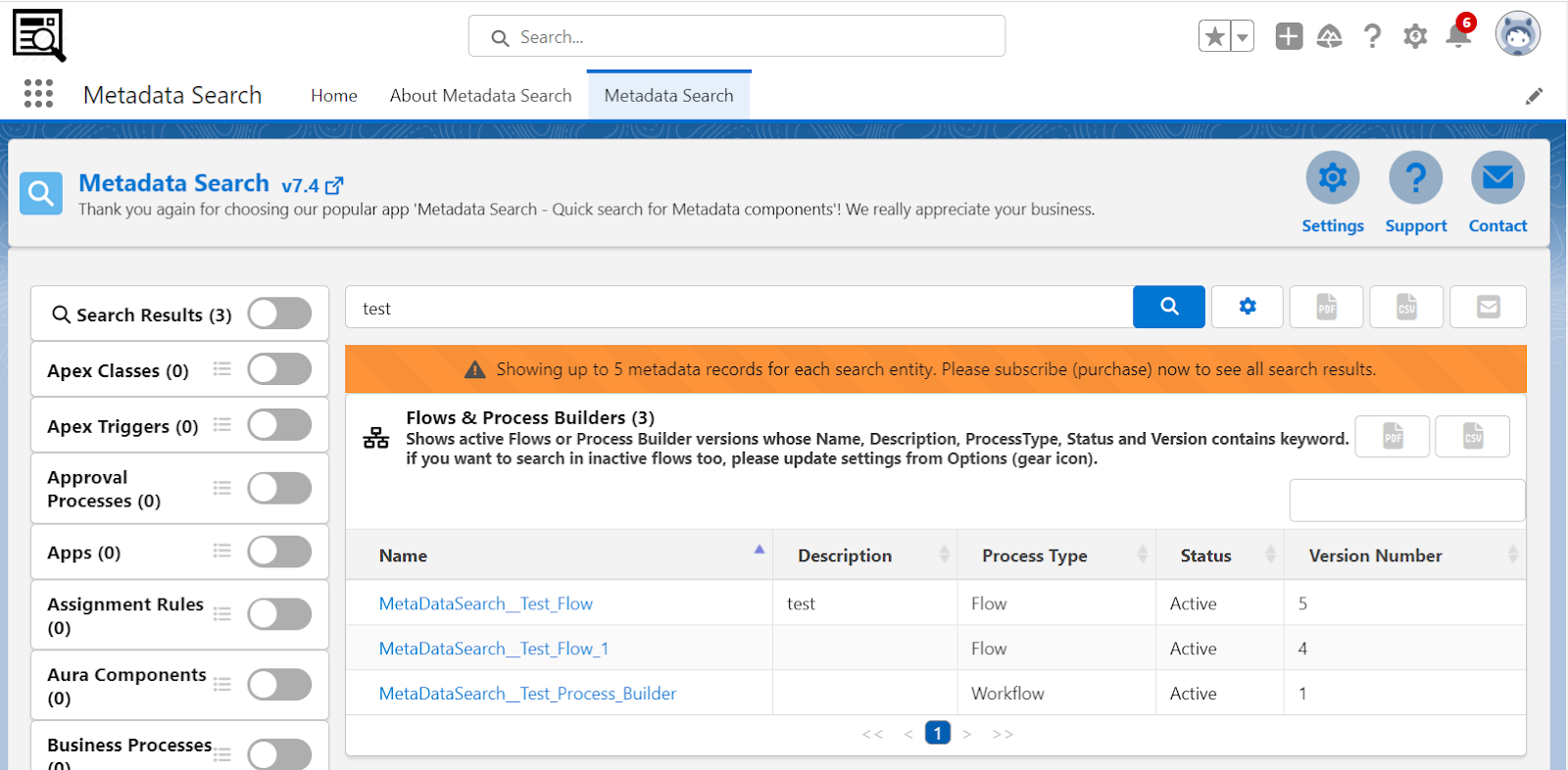Click the Flows & Process Builders hierarchy icon
The image size is (1568, 770).
click(x=376, y=437)
